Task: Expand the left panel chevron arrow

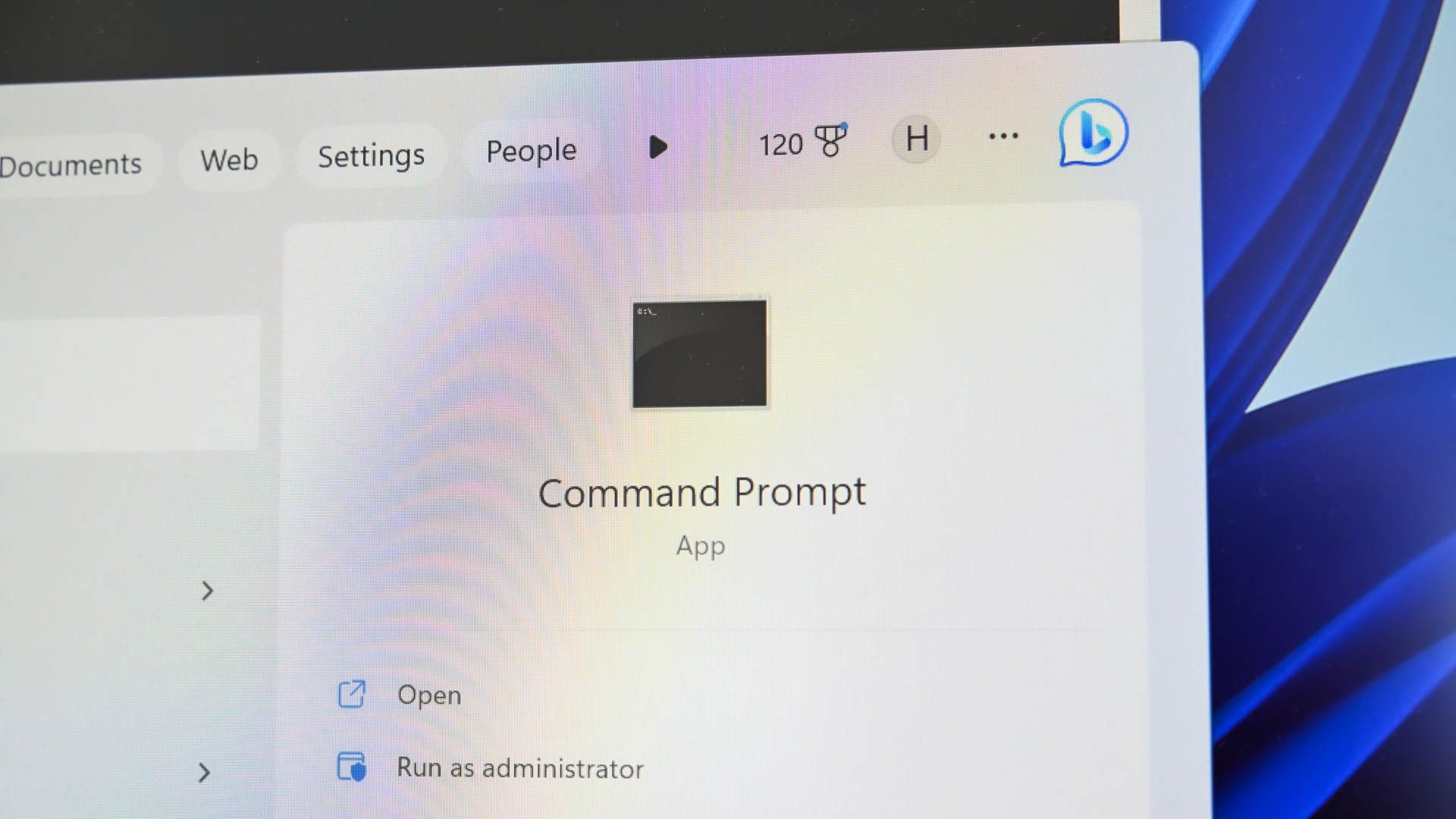Action: (207, 591)
